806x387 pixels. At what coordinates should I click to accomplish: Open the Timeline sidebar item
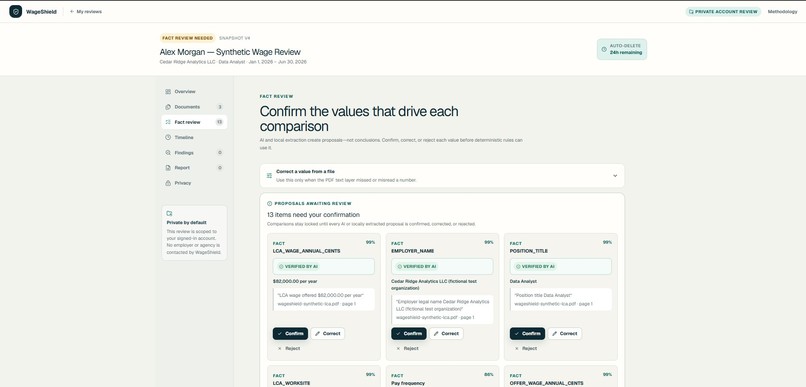pyautogui.click(x=194, y=137)
